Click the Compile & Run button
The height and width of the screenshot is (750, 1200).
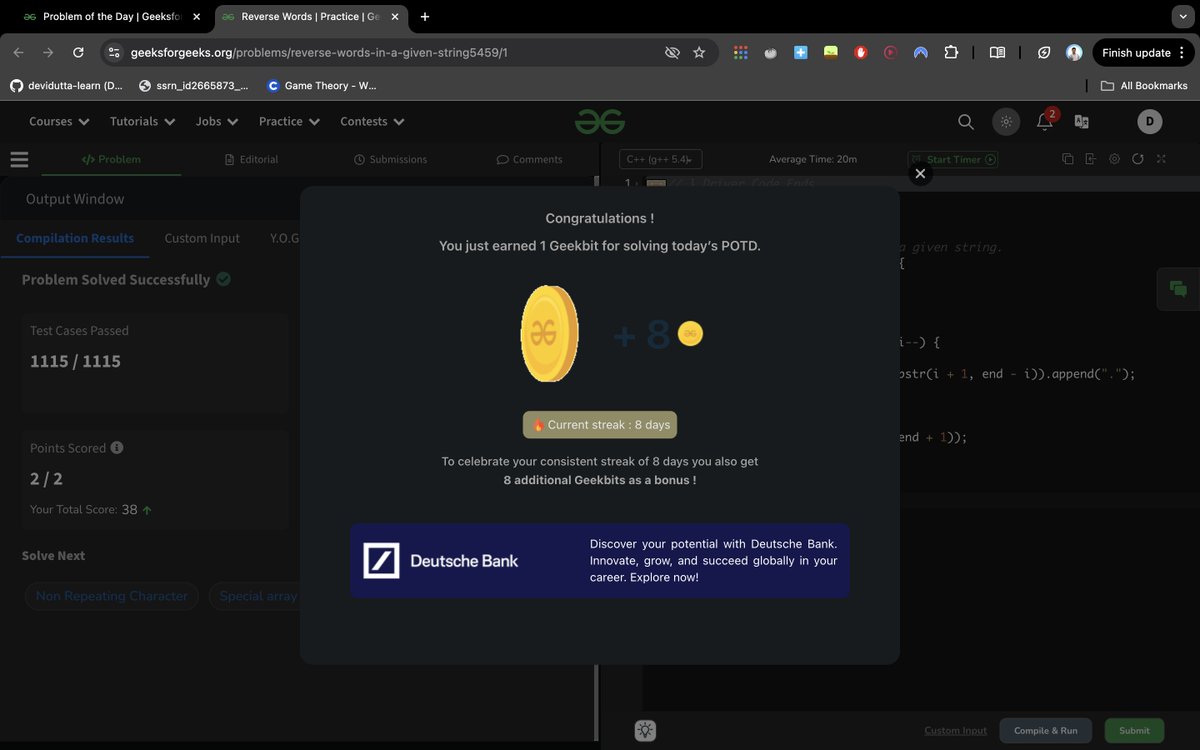click(x=1046, y=731)
